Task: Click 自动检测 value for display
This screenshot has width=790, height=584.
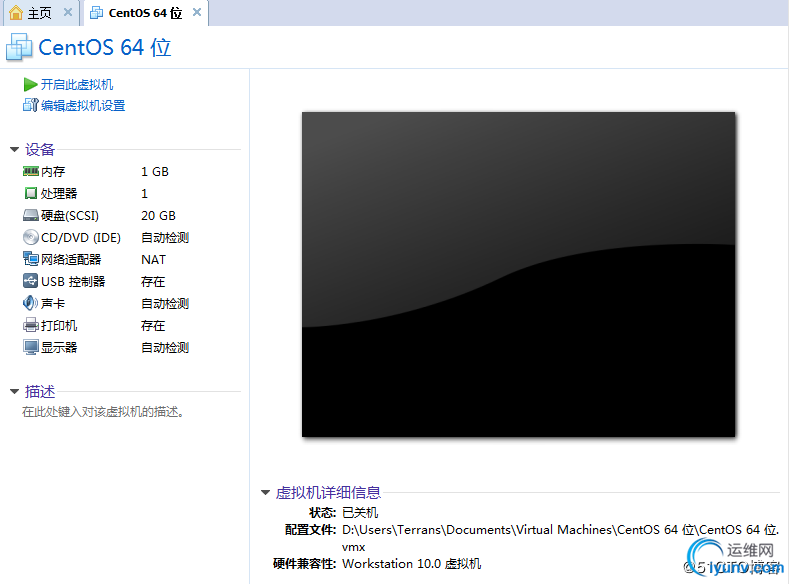Action: tap(165, 347)
